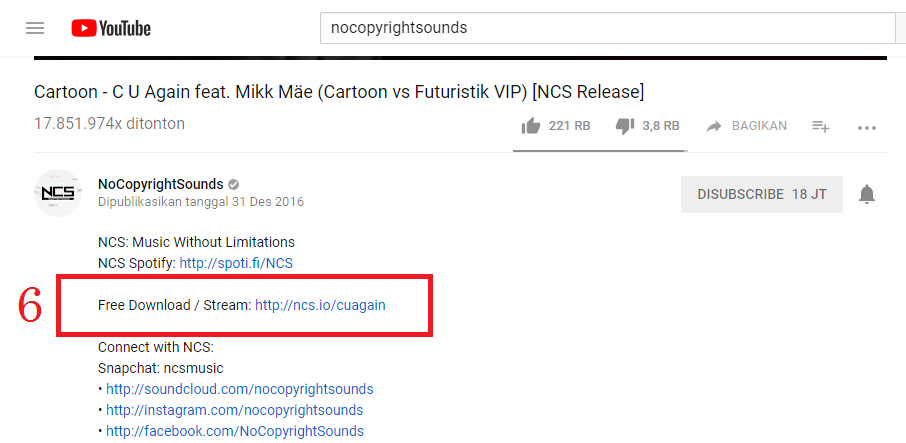906x443 pixels.
Task: Focus the search box containing nocopyrightsounds
Action: [x=600, y=28]
